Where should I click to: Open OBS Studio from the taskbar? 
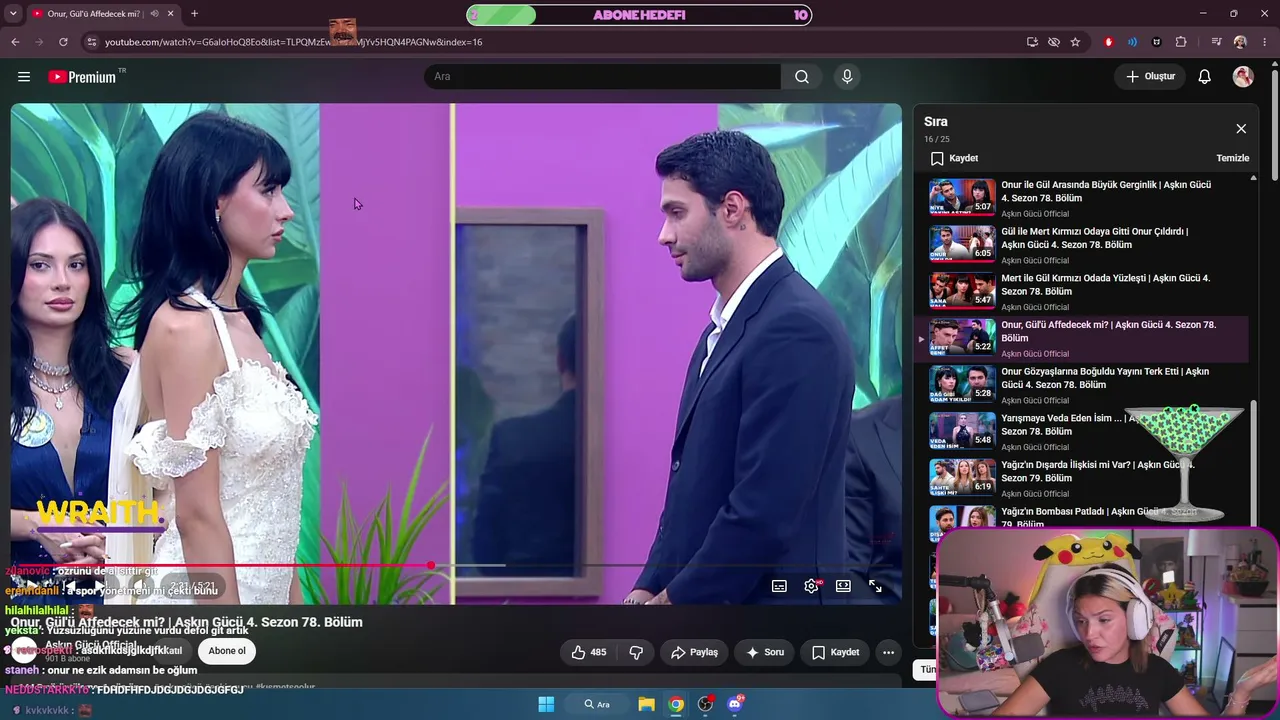(x=705, y=704)
